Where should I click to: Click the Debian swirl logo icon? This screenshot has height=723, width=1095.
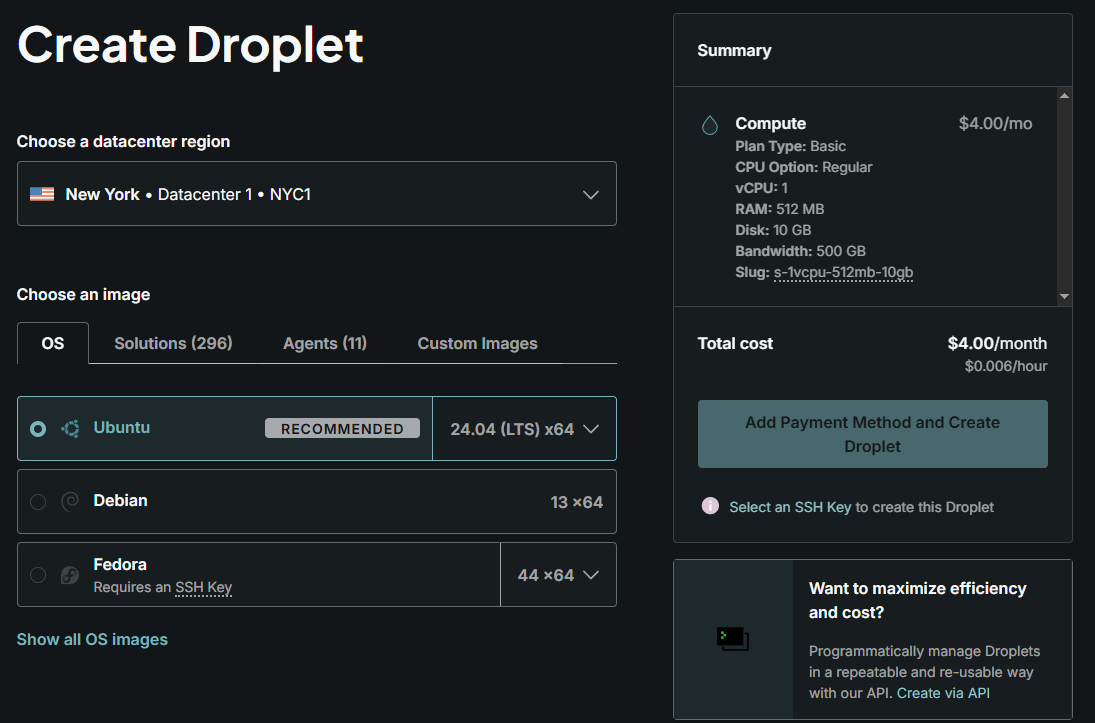pos(70,501)
